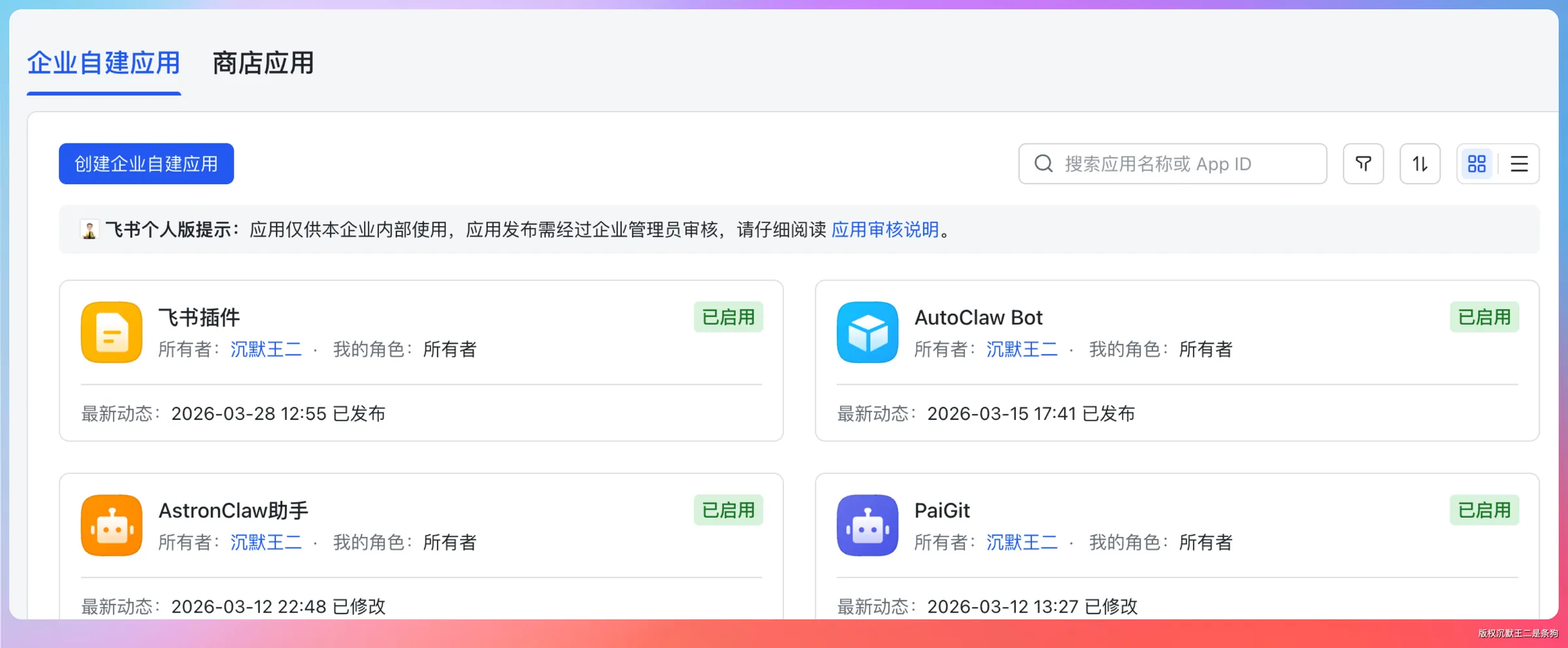Open the 应用审核说明 link
Viewport: 1568px width, 648px height.
(x=885, y=229)
